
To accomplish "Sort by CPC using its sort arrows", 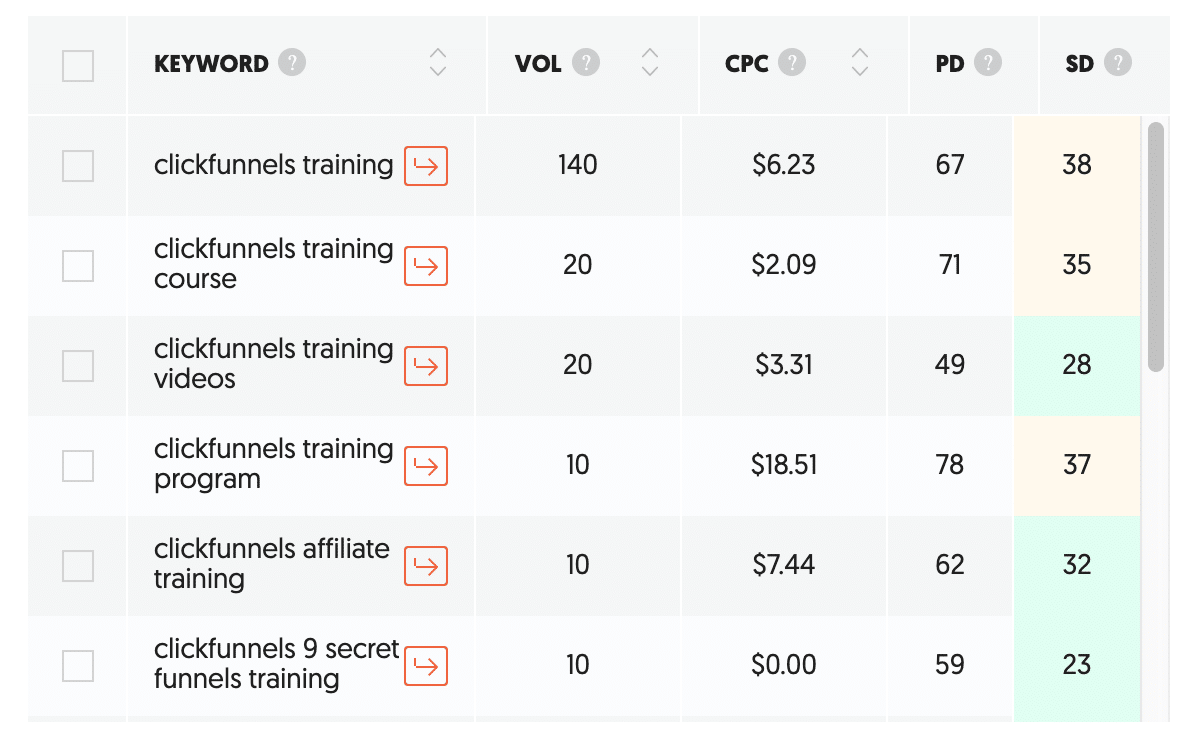I will tap(860, 62).
